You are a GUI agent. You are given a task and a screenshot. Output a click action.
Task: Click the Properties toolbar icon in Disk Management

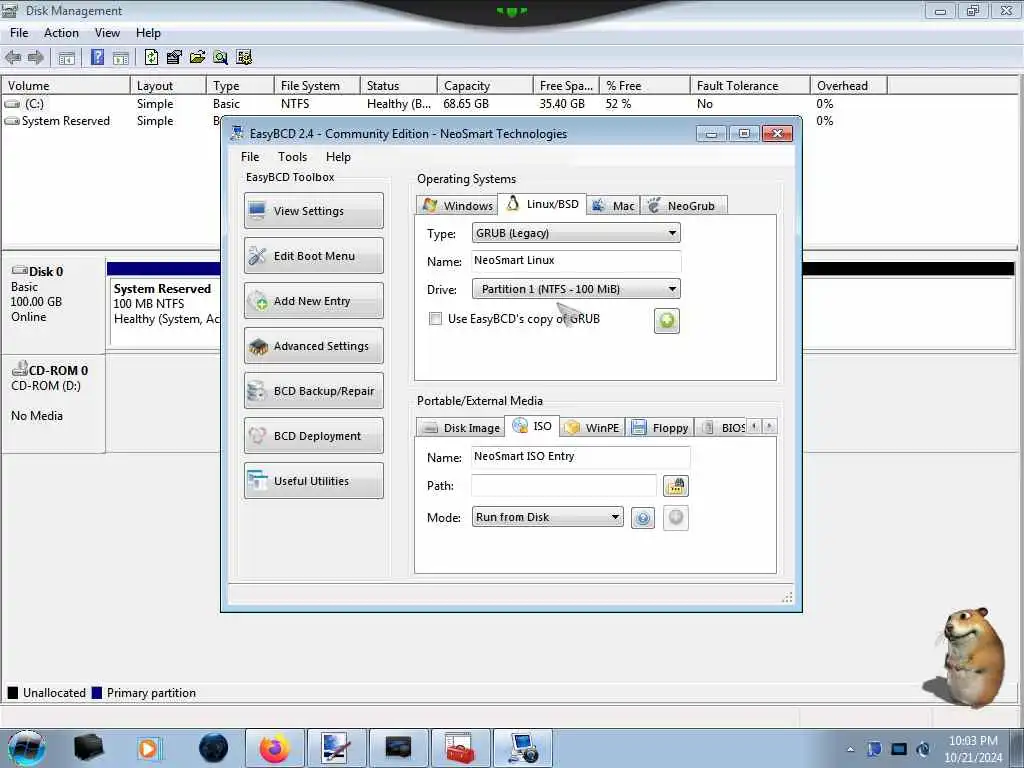click(174, 57)
